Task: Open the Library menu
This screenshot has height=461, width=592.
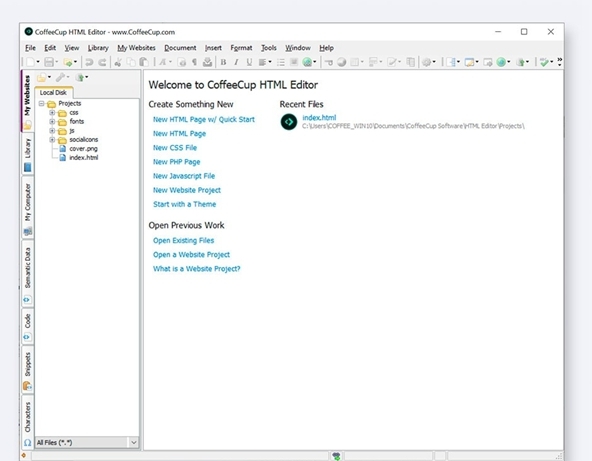Action: coord(98,48)
